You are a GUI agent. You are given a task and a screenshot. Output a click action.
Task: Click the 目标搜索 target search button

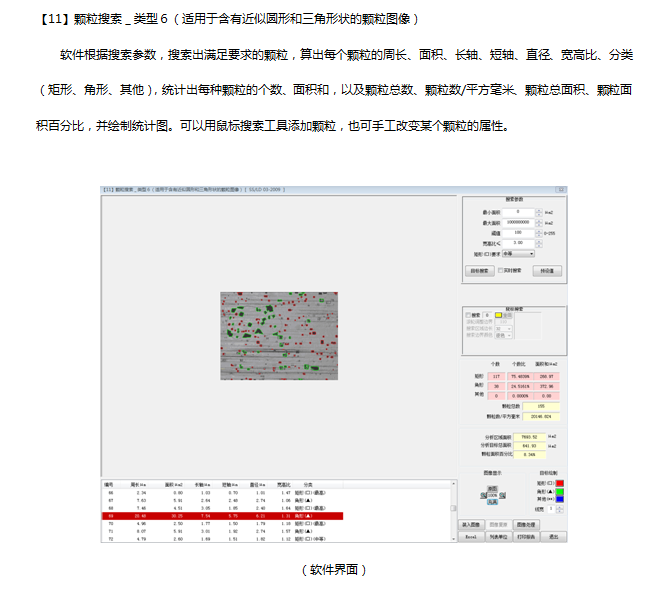[x=479, y=270]
